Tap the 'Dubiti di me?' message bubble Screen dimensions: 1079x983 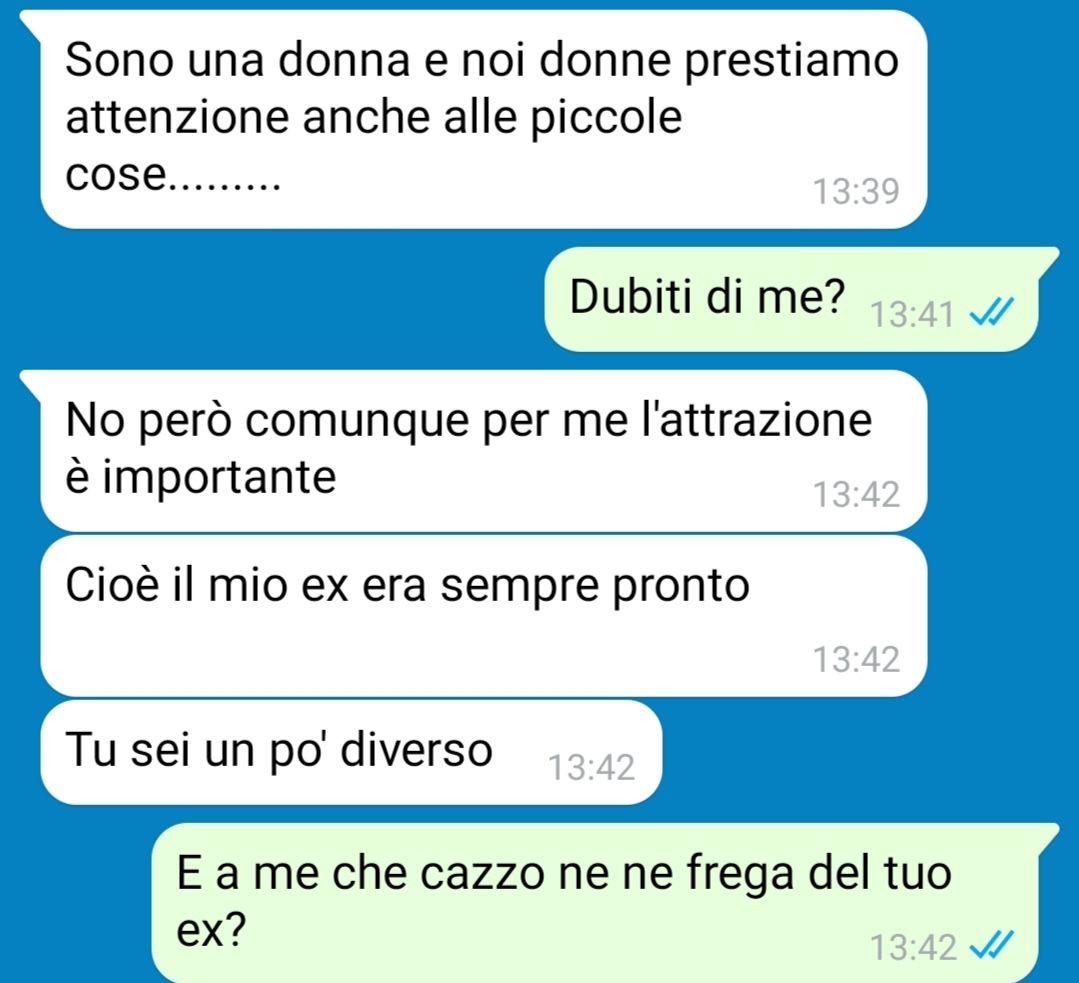coord(791,299)
